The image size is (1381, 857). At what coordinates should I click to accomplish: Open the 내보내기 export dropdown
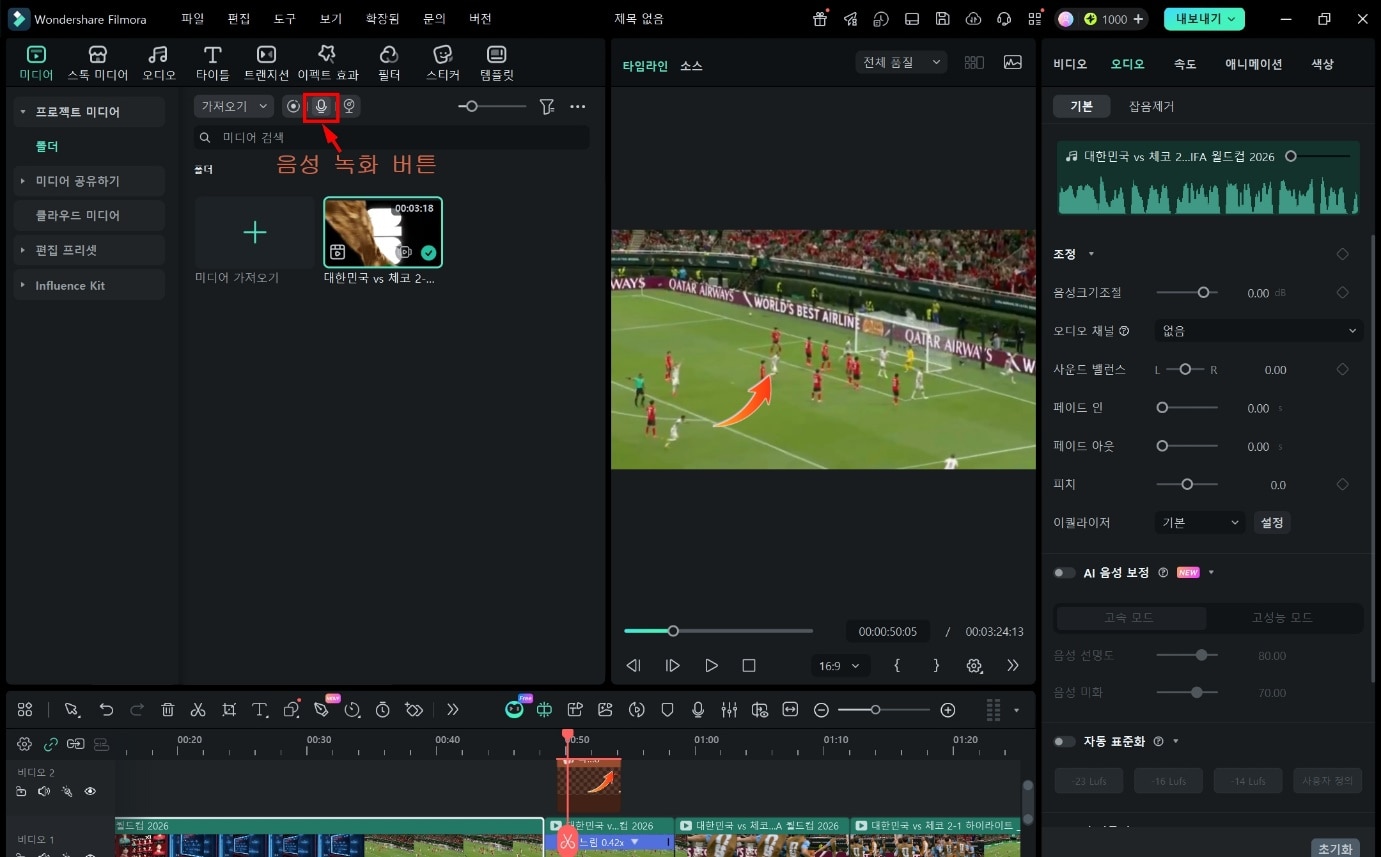[x=1204, y=19]
